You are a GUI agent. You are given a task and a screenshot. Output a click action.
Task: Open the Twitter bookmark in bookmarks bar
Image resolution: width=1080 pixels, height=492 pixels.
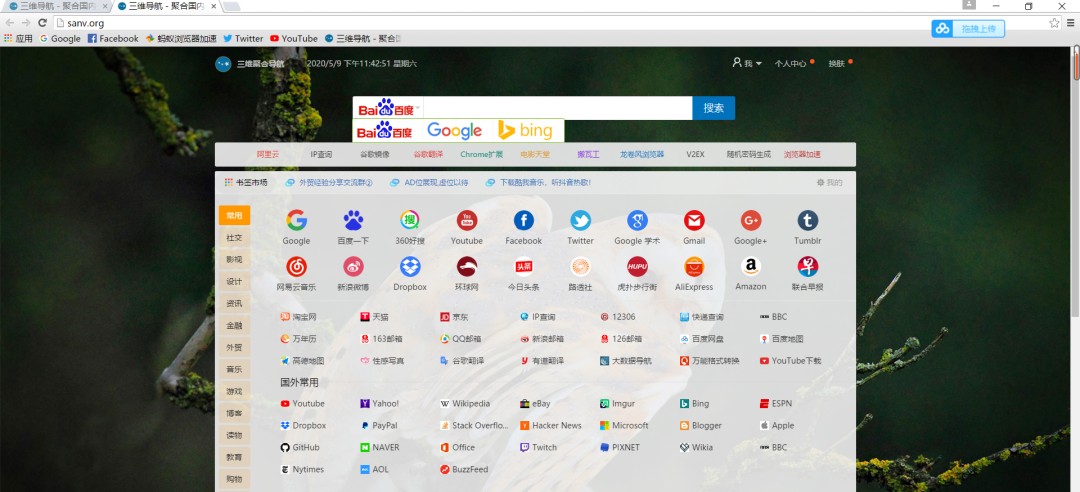coord(242,39)
